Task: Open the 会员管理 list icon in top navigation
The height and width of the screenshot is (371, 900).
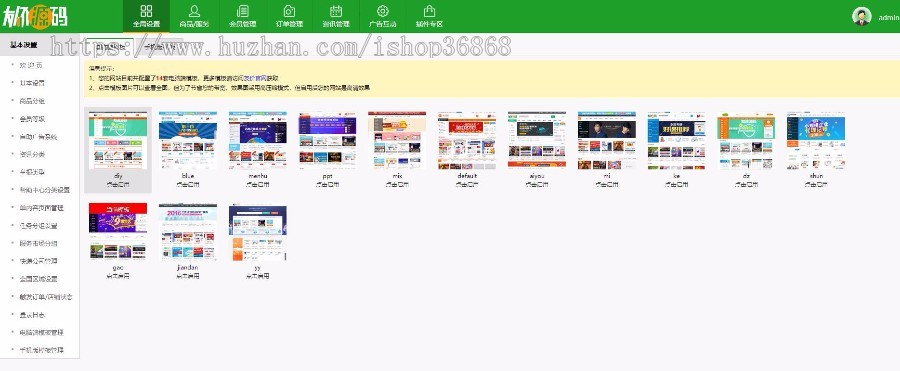Action: (242, 11)
